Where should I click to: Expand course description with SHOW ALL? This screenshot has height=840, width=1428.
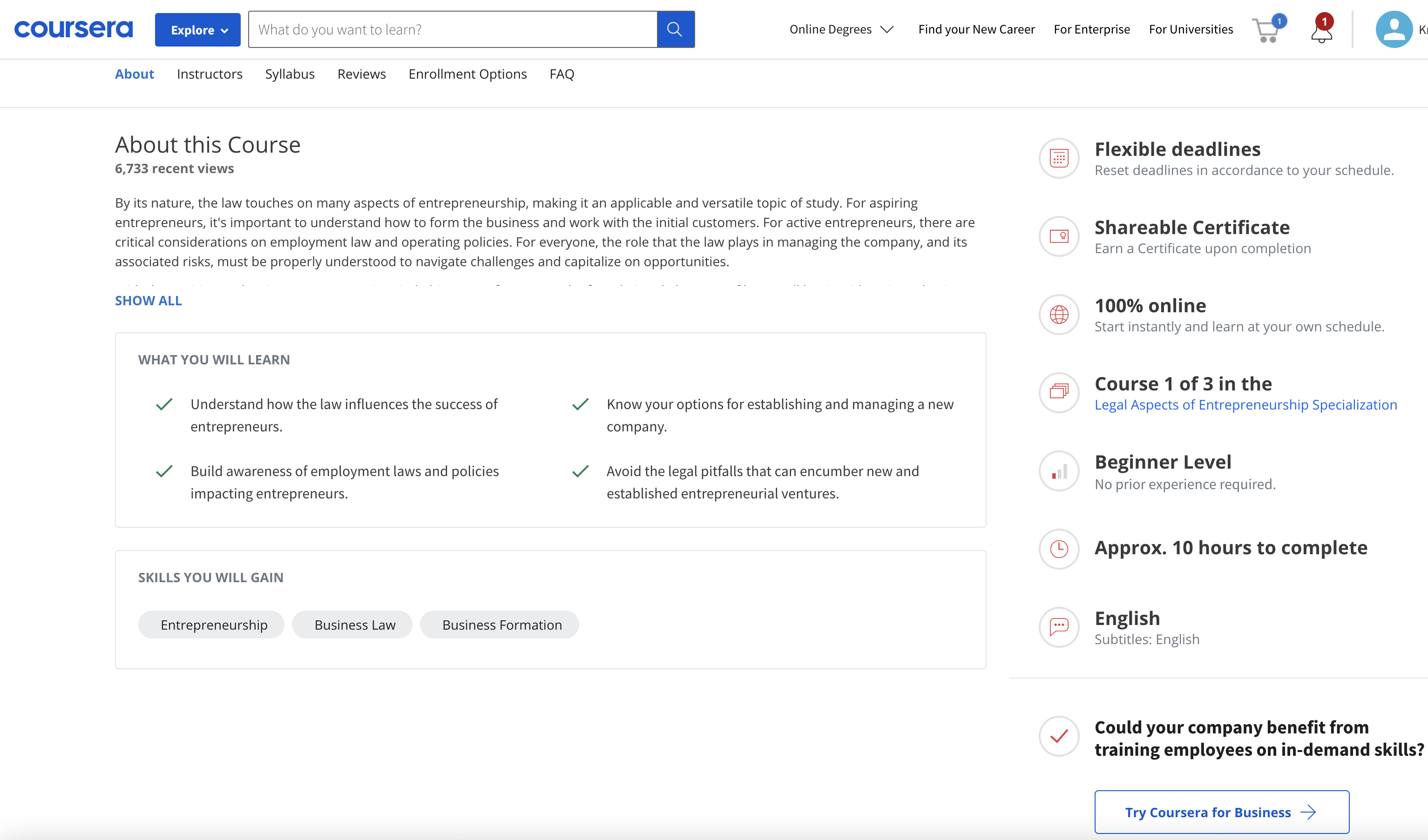click(x=149, y=301)
